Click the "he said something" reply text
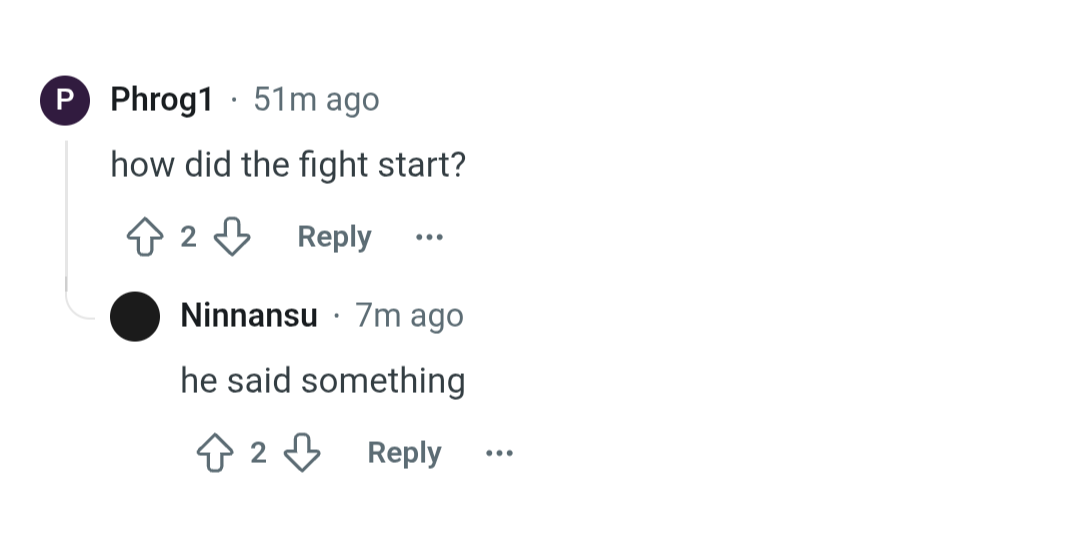Screen dimensions: 1080x542 tap(322, 381)
